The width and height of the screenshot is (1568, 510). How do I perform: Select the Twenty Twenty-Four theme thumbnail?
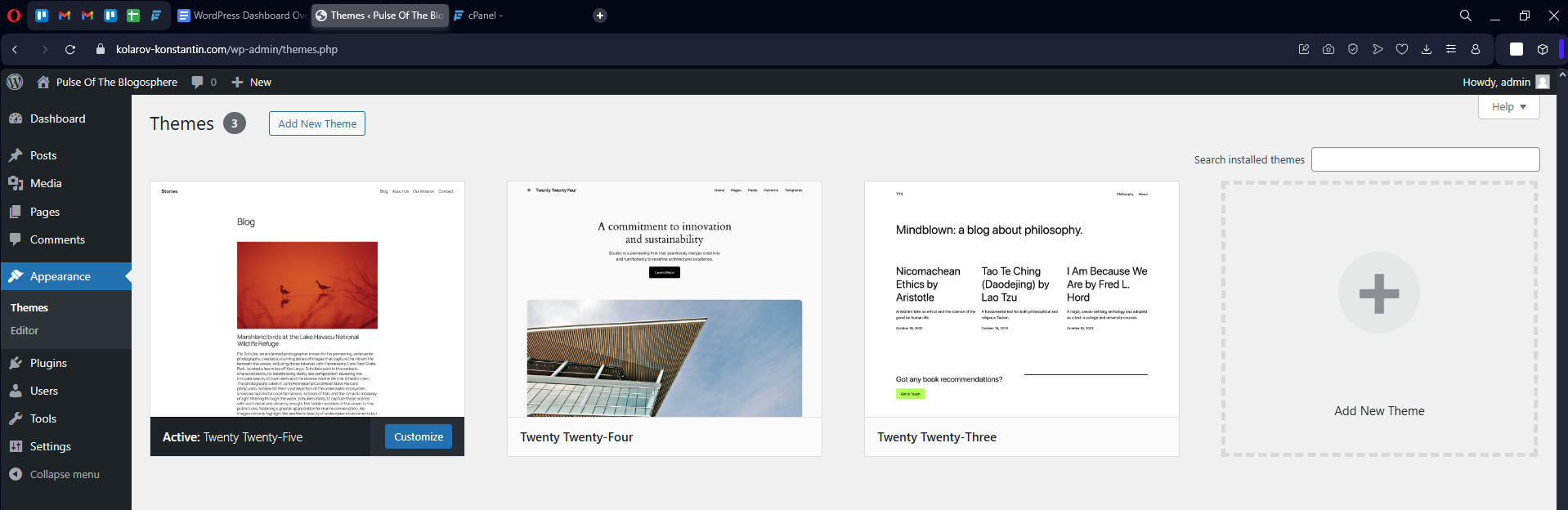(x=664, y=299)
